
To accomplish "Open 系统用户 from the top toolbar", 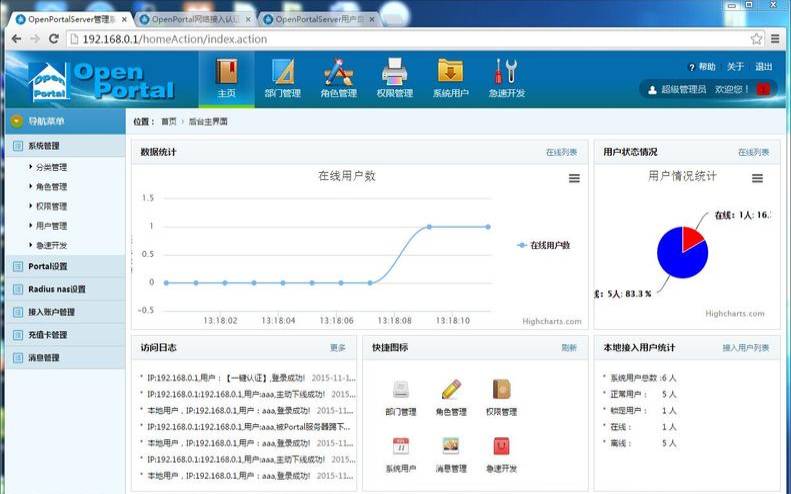I will tap(450, 78).
